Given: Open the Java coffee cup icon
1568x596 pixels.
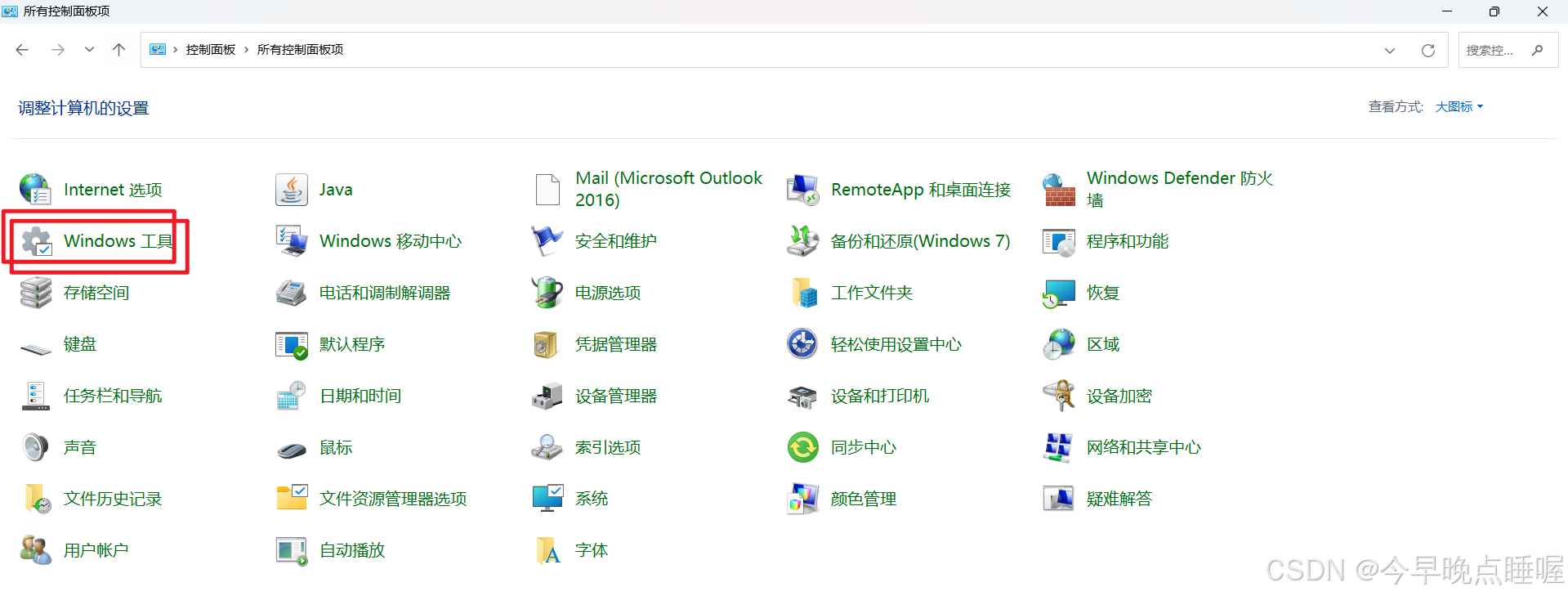Looking at the screenshot, I should pos(291,189).
